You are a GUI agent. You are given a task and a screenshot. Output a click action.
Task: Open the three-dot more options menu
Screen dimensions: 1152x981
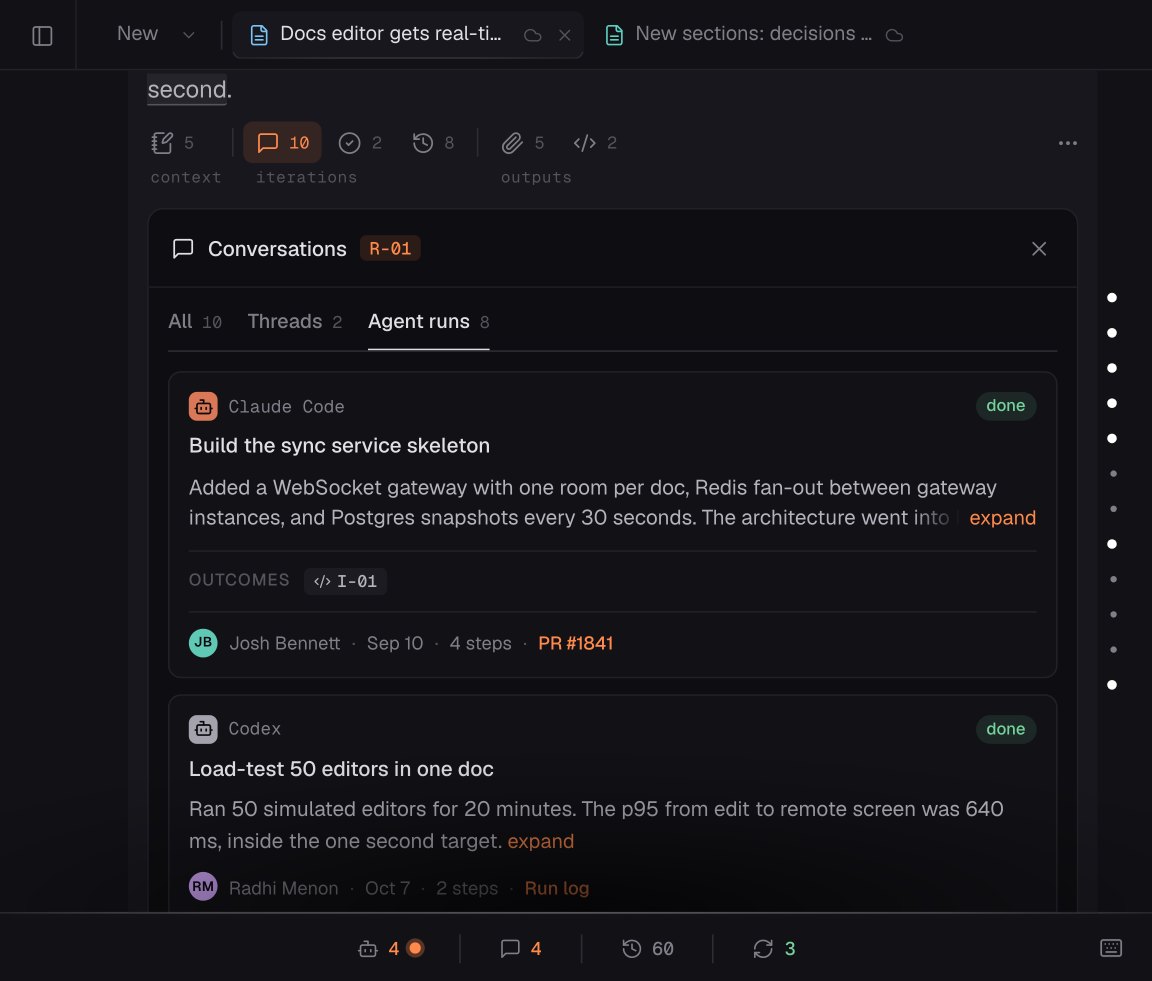point(1068,143)
